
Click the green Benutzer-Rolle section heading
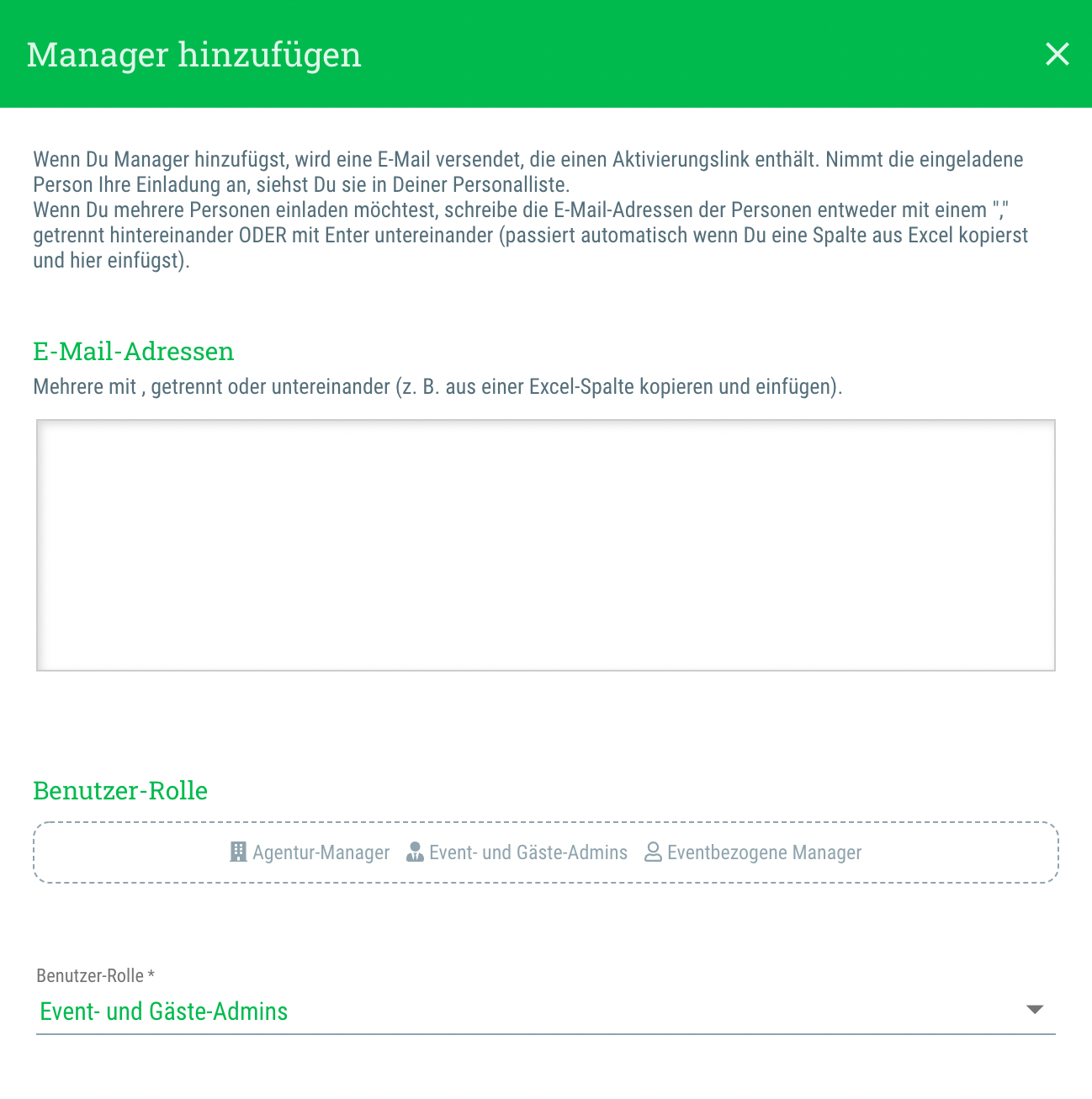[x=119, y=791]
